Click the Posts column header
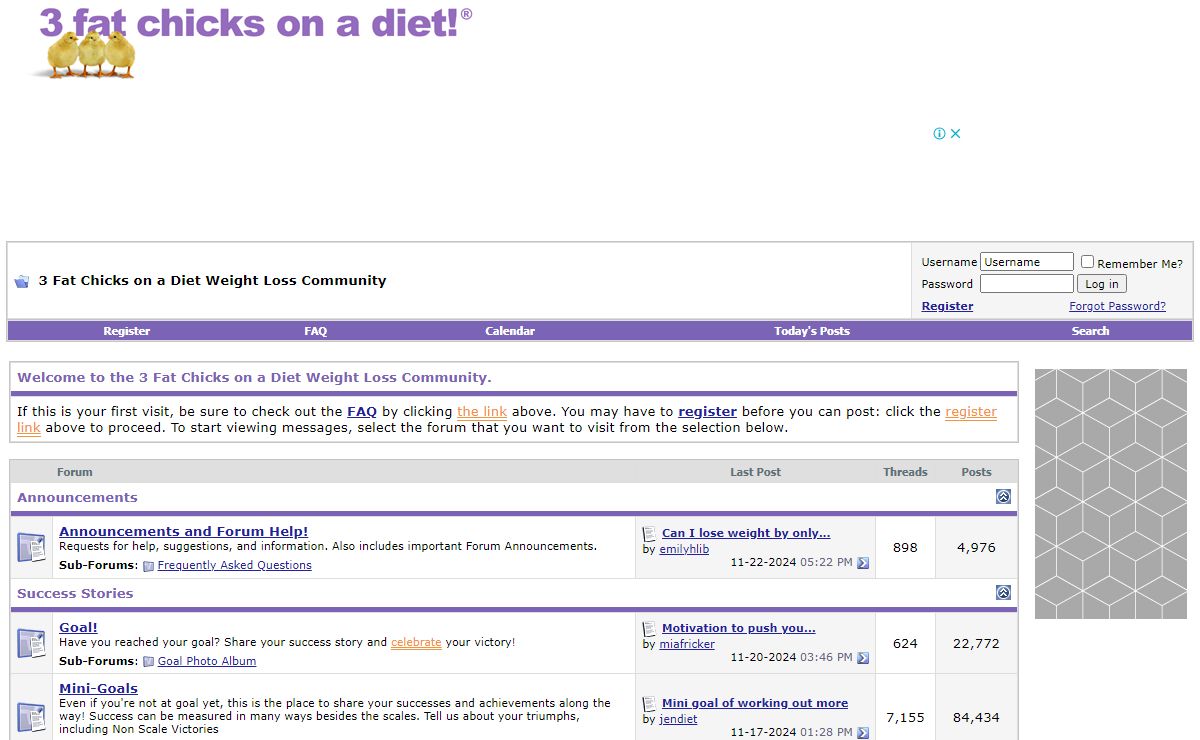 point(976,472)
